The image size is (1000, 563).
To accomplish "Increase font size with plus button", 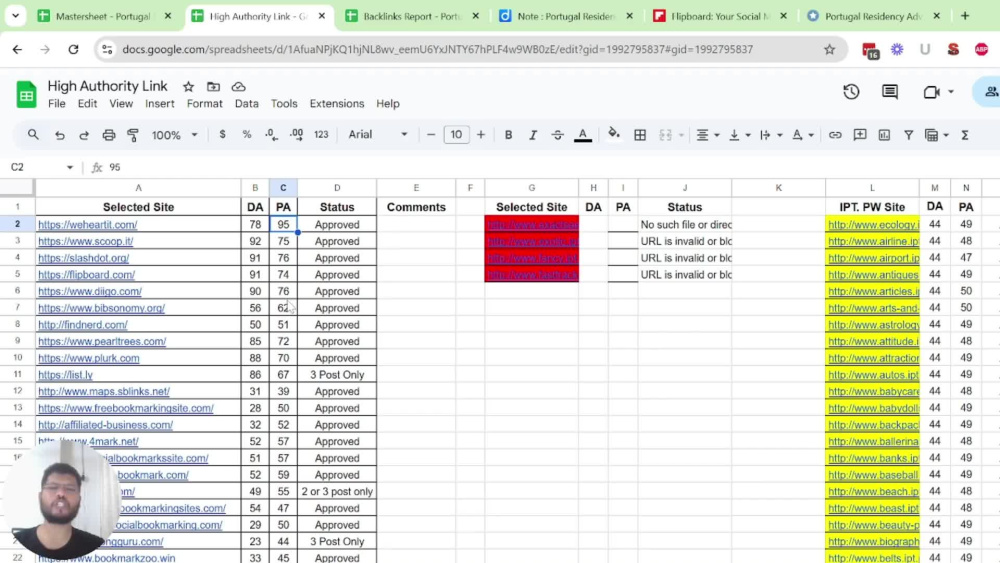I will [481, 135].
